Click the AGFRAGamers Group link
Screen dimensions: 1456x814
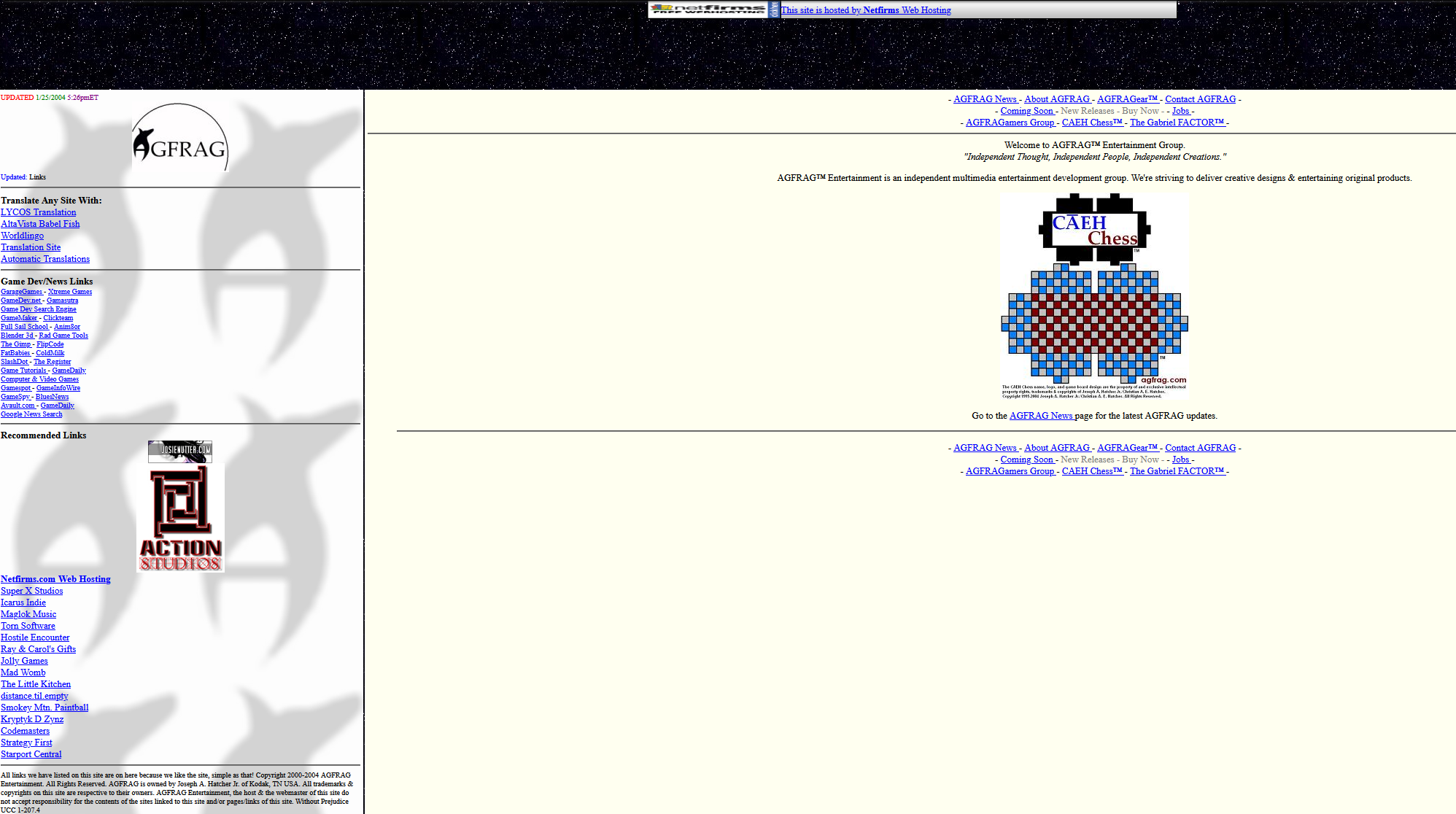point(1010,122)
